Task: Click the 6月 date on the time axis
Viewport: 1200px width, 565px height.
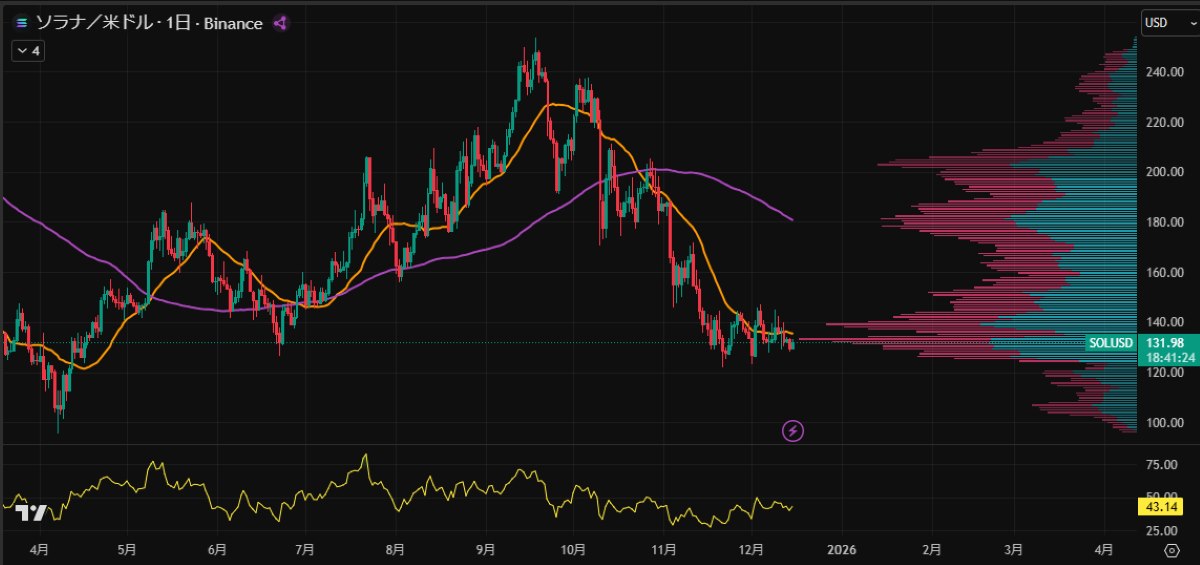Action: (216, 550)
